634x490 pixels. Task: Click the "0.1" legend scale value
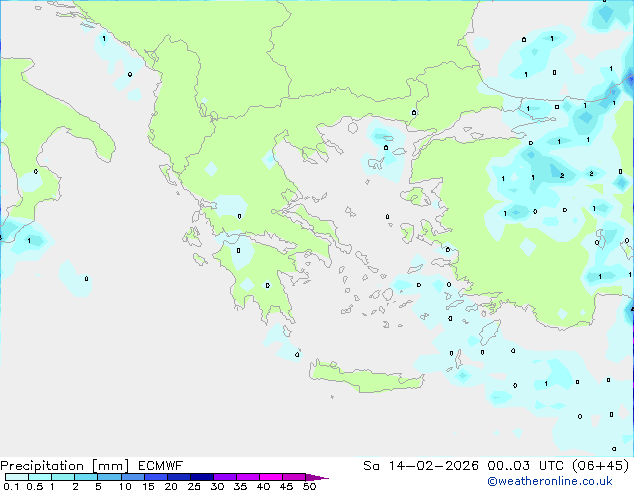11,486
